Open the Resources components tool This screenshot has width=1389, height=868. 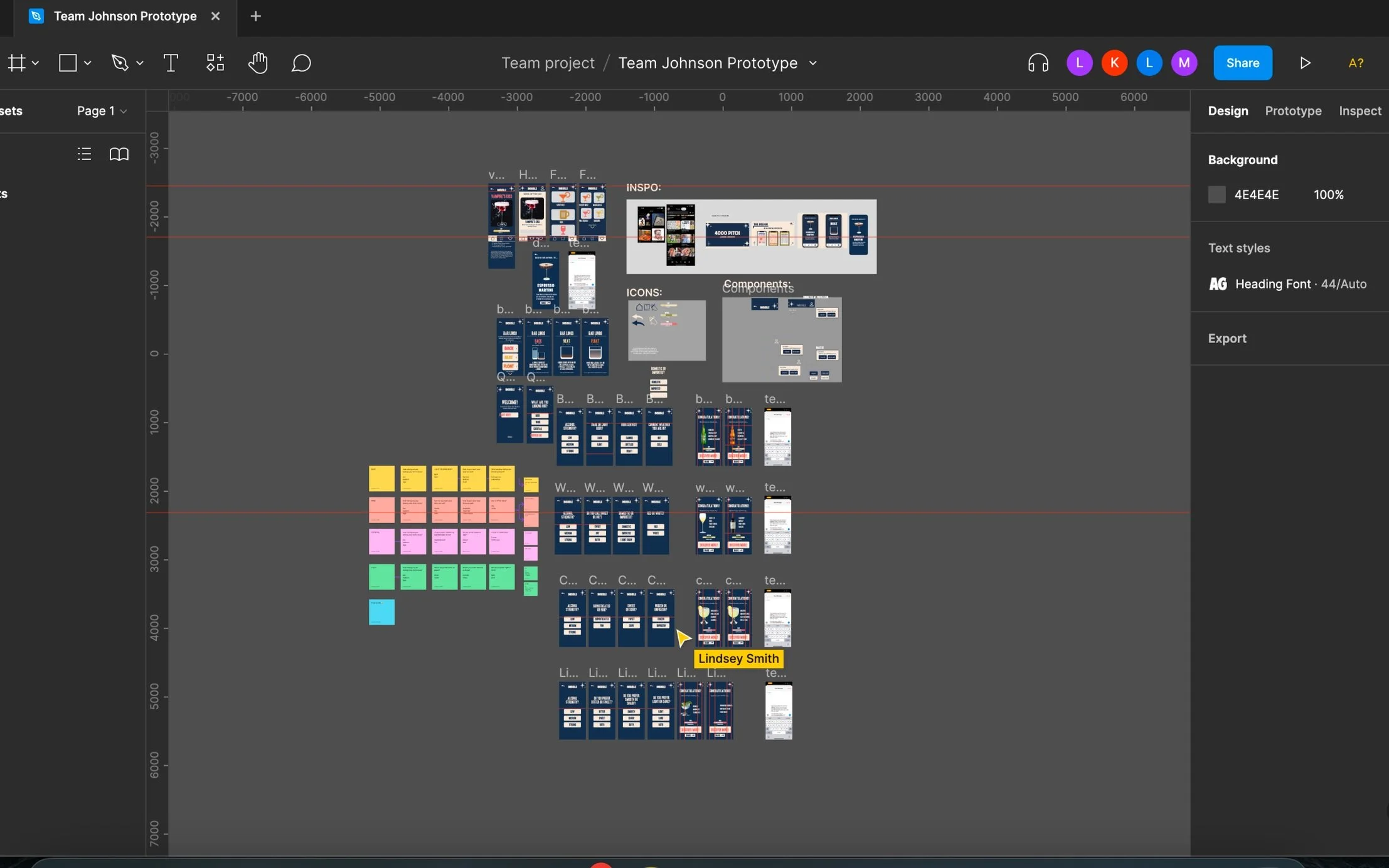[215, 63]
